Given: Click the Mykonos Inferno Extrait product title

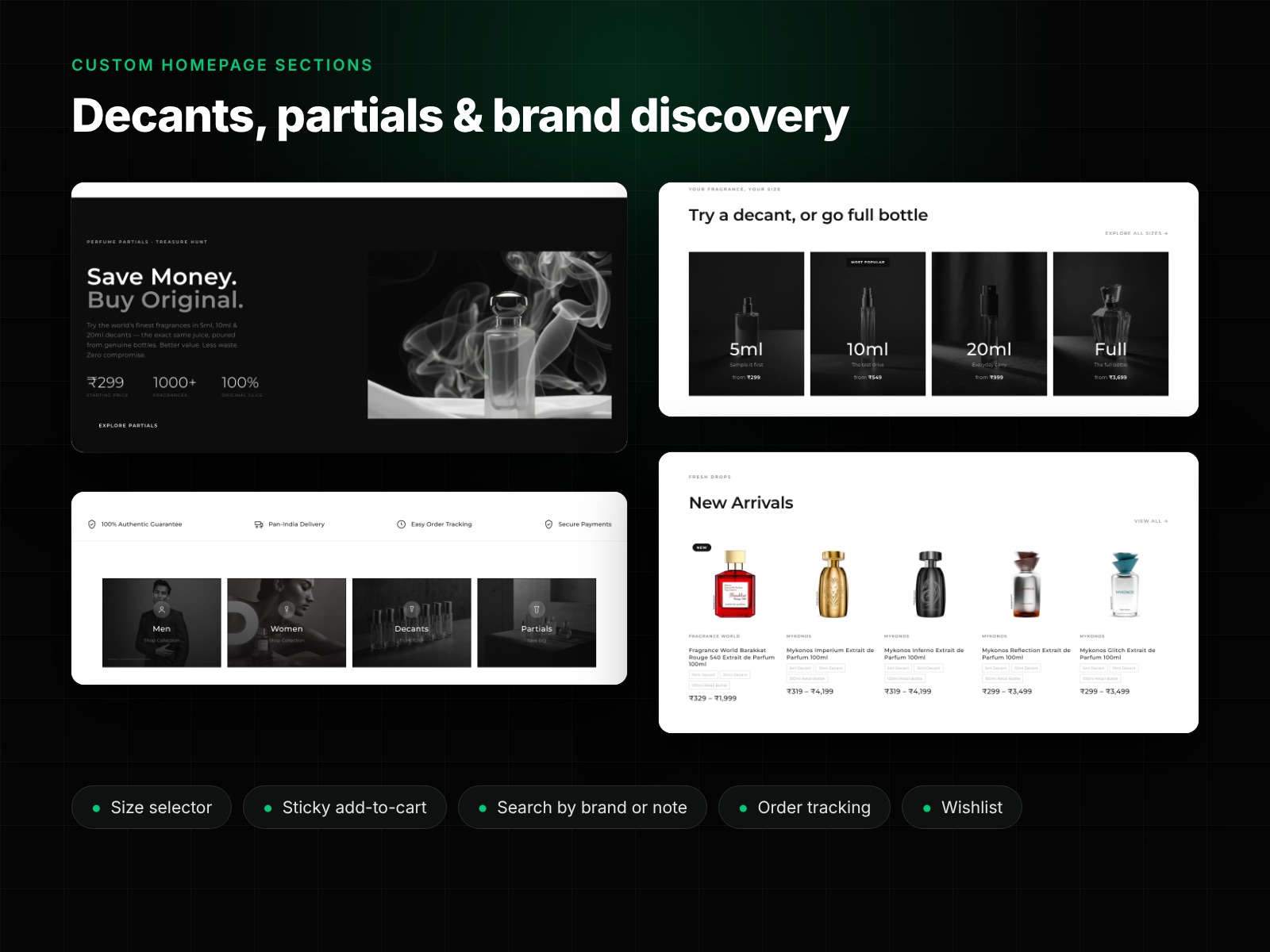Looking at the screenshot, I should [924, 654].
